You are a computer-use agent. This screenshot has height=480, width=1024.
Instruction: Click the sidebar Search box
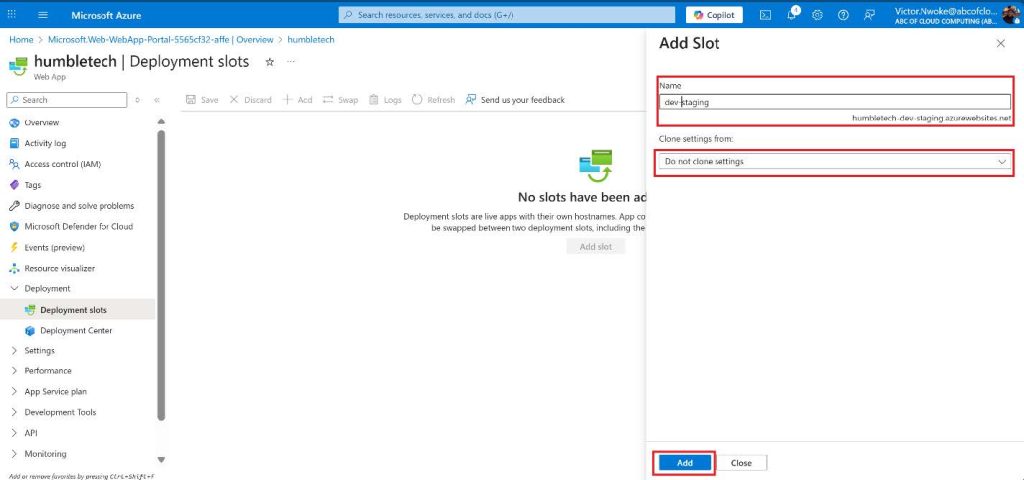tap(67, 100)
